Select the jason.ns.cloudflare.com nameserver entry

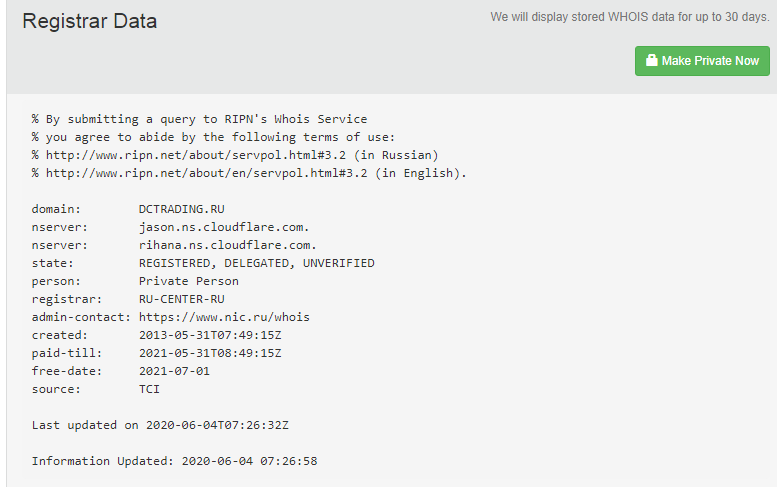tap(224, 227)
